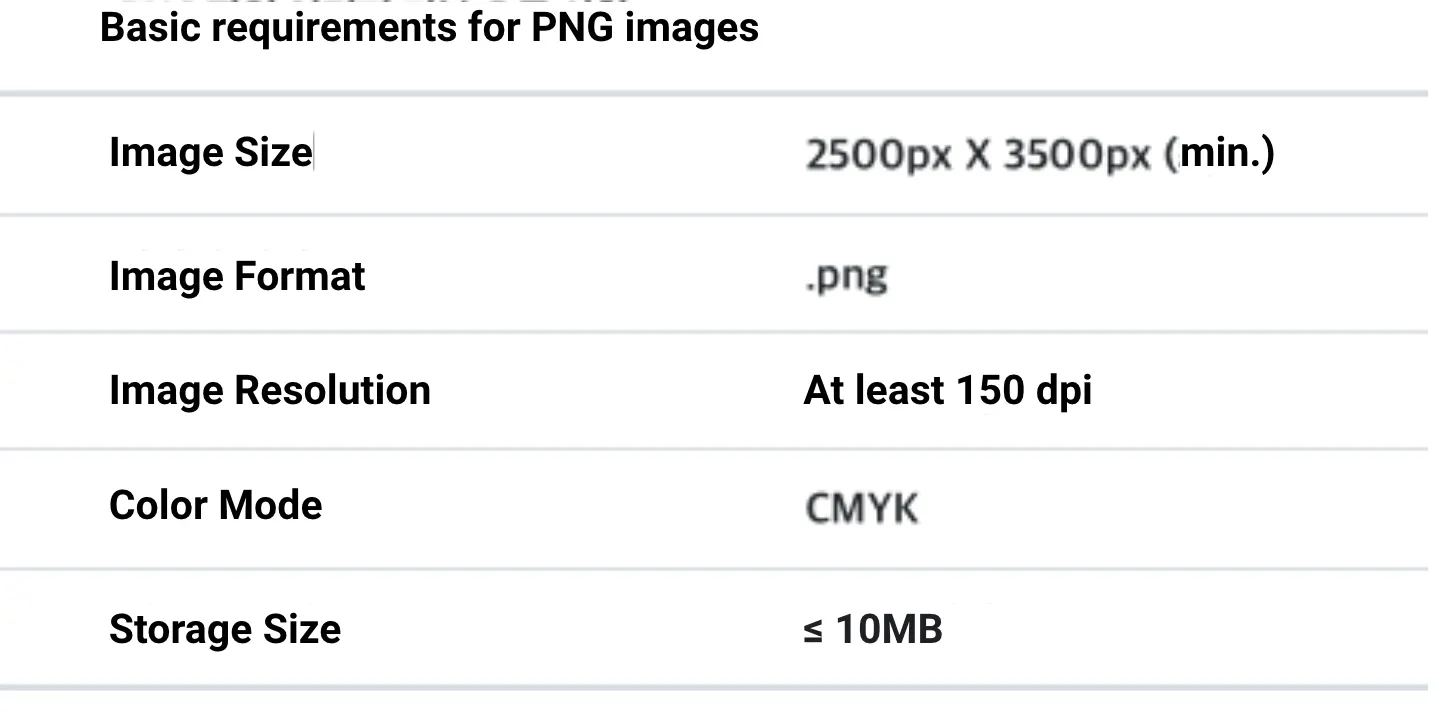Click the 'Basic requirements for PNG images' heading
Viewport: 1438px width, 714px height.
(x=429, y=28)
